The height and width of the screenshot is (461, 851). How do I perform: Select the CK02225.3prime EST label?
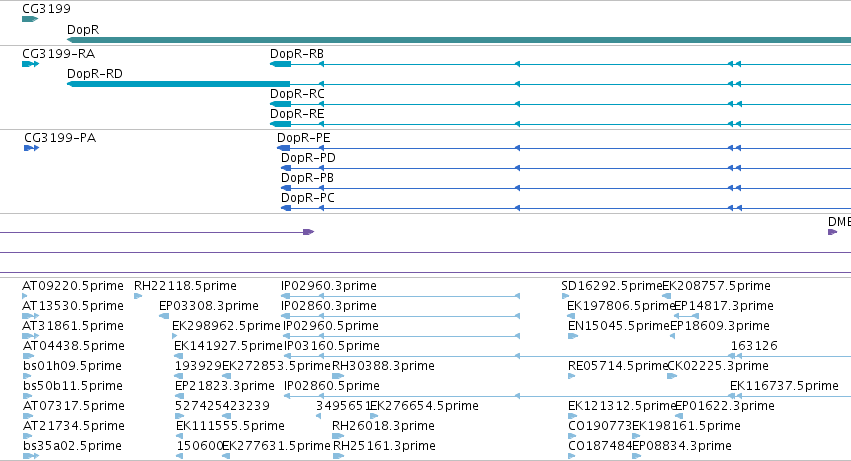(717, 367)
